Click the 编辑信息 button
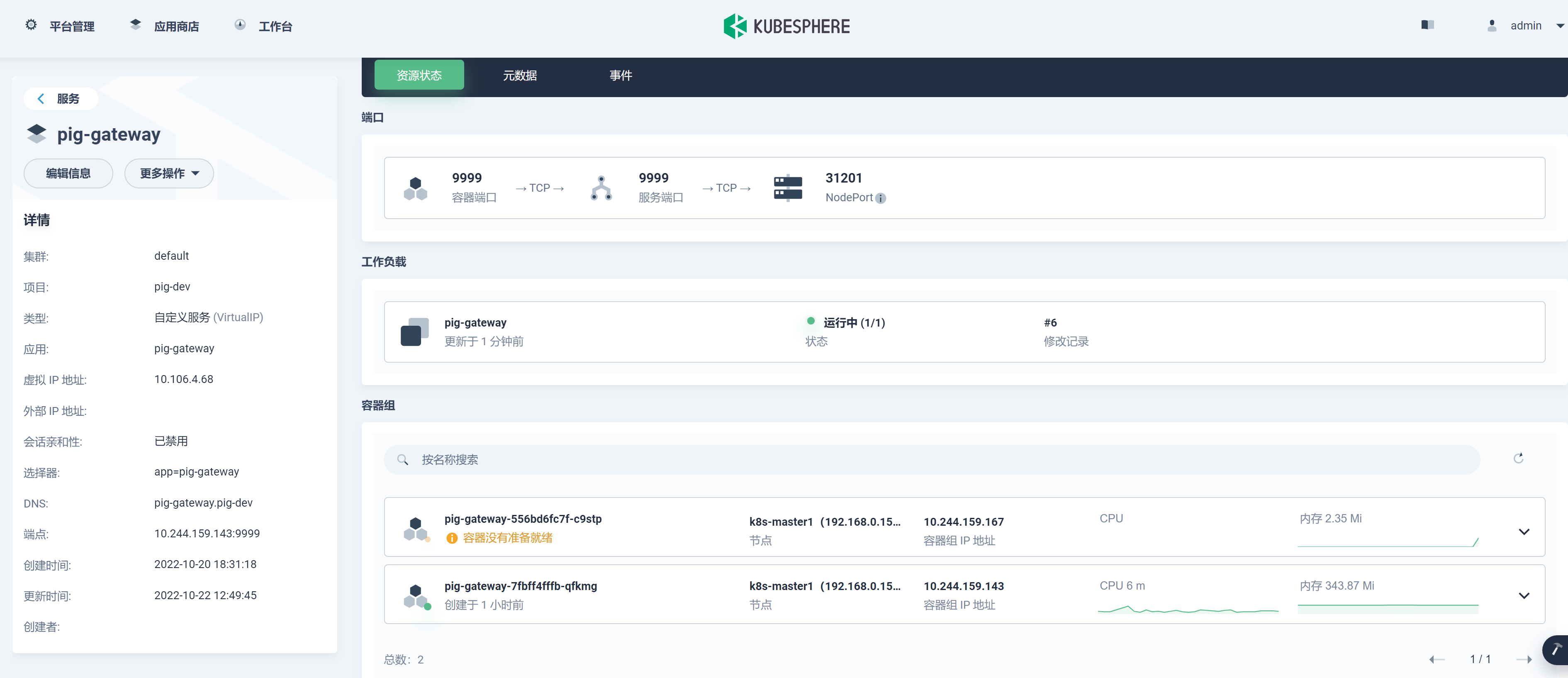This screenshot has height=678, width=1568. 68,173
